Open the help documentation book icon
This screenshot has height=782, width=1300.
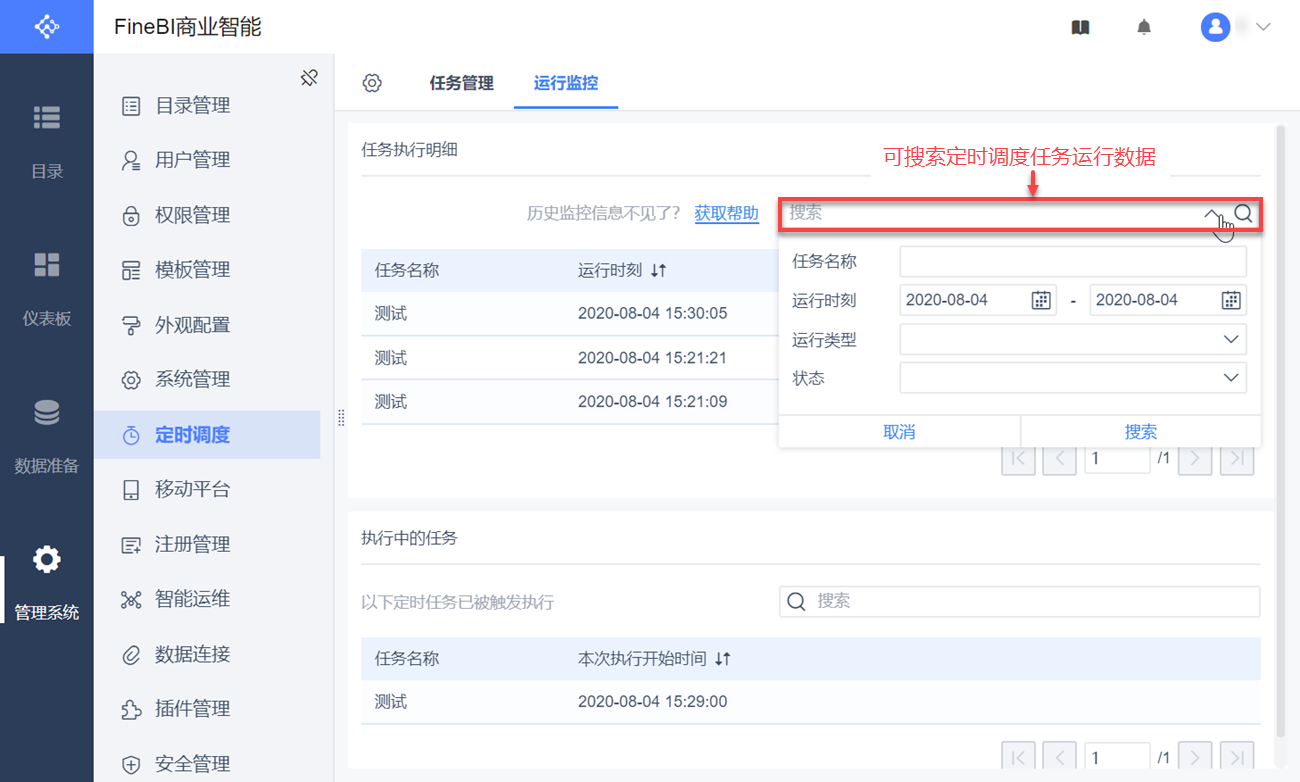(x=1080, y=28)
